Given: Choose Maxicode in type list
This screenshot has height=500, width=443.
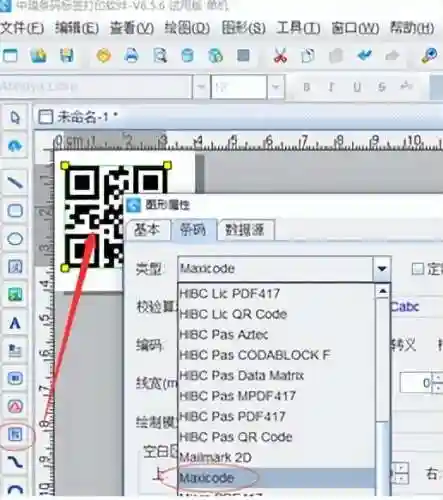Looking at the screenshot, I should (277, 478).
